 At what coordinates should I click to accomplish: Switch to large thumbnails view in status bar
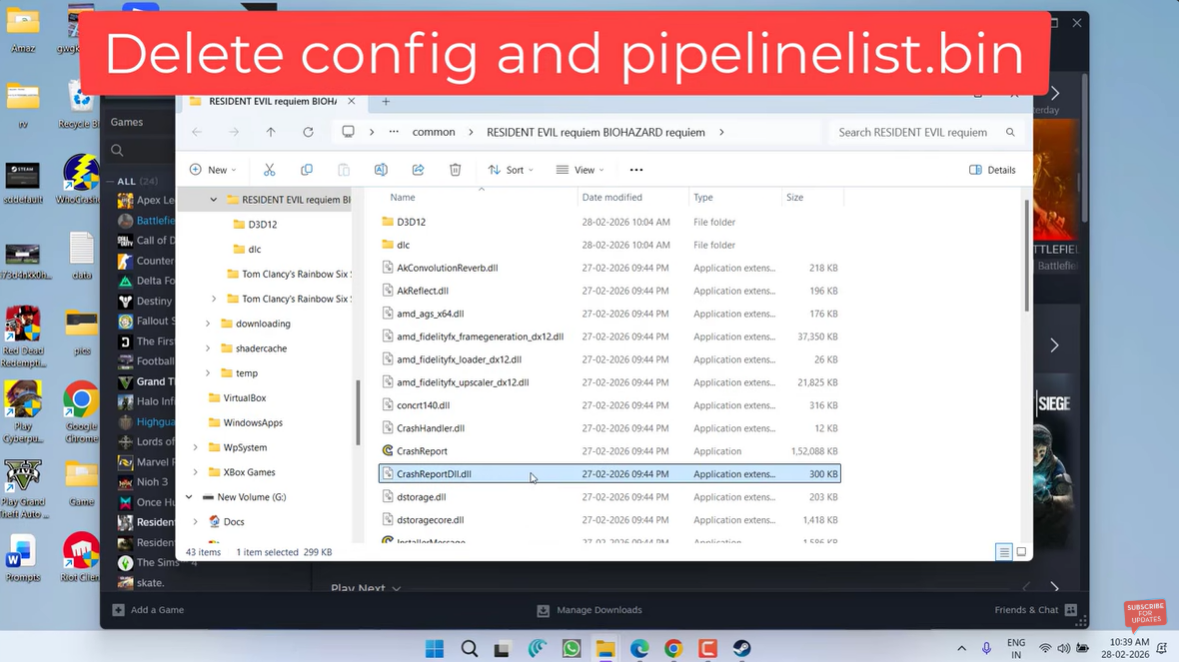coord(1021,552)
